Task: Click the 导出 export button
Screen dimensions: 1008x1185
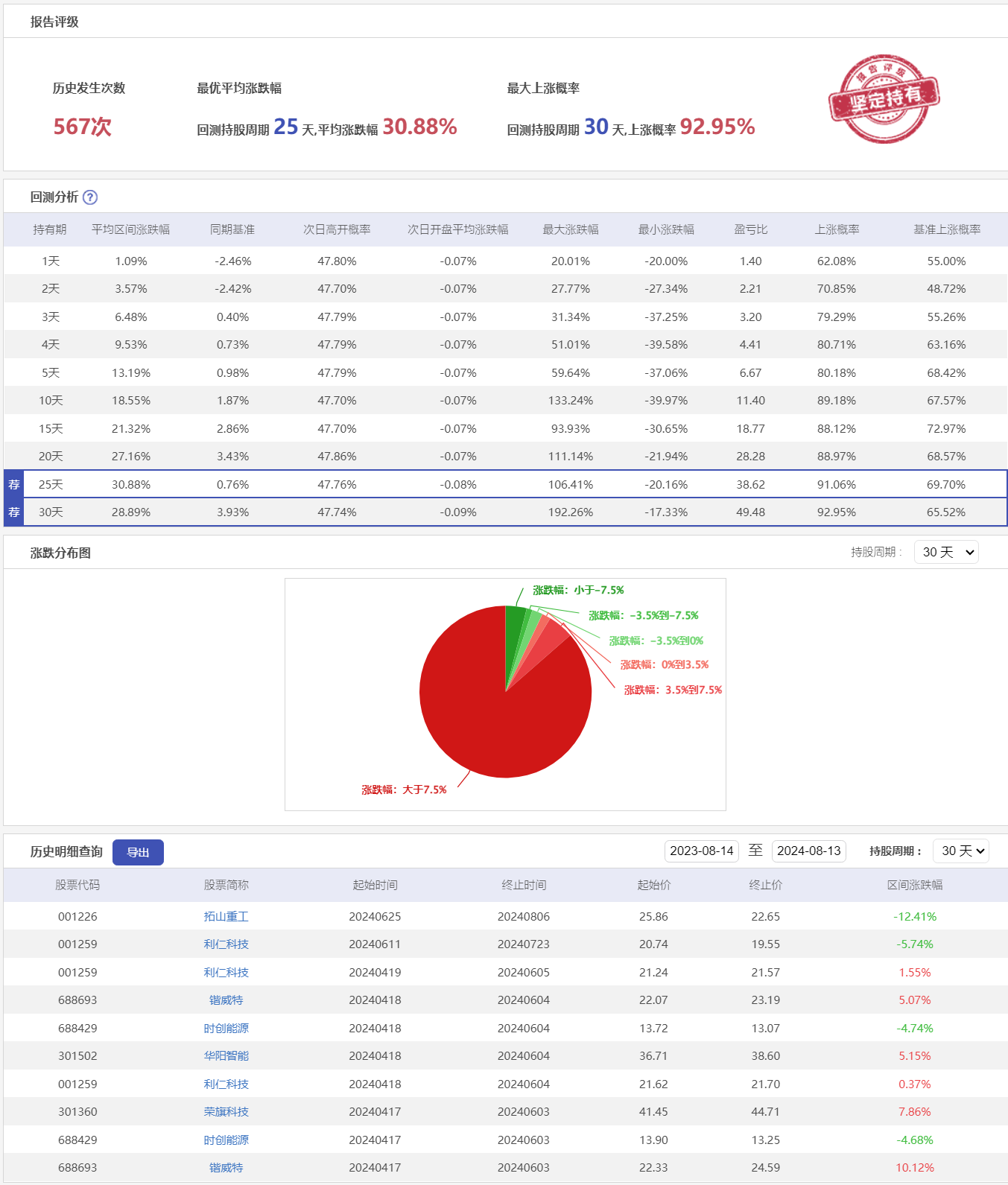Action: coord(138,852)
